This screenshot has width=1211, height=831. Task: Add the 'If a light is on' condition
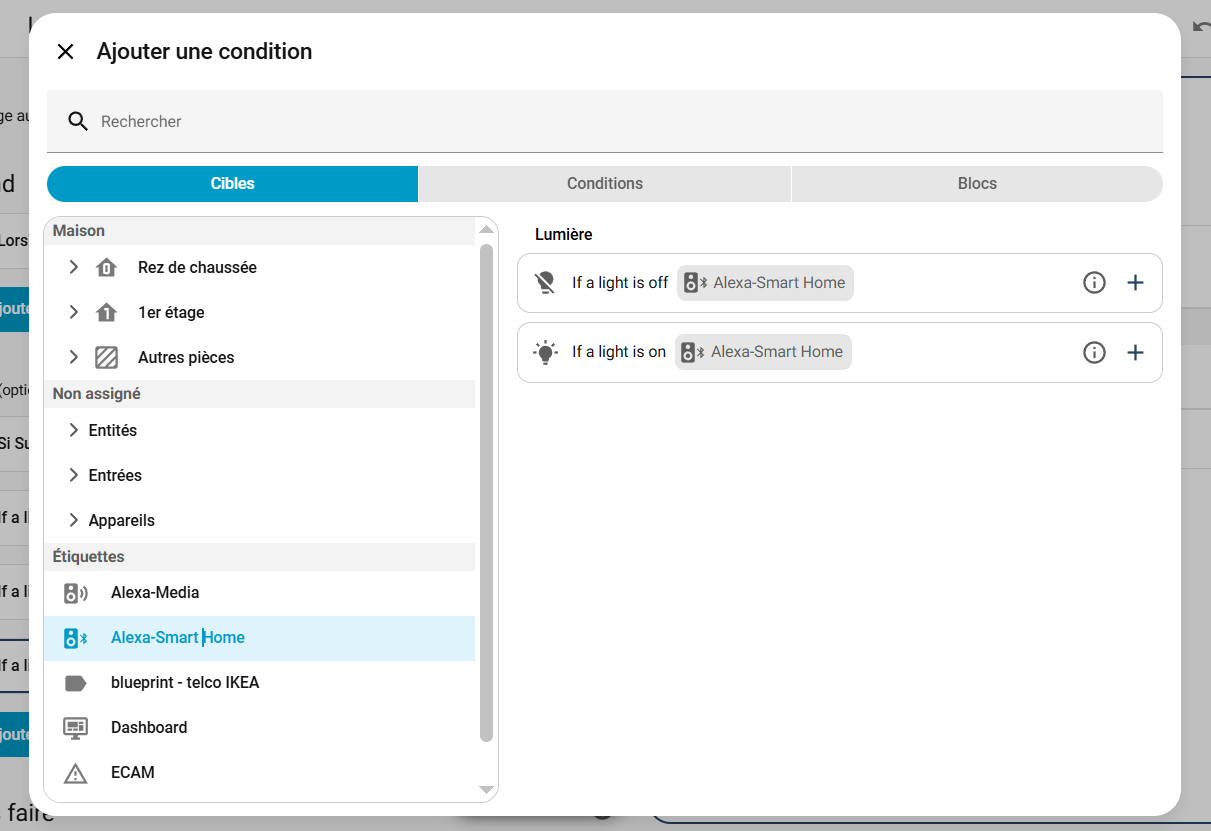pos(1135,352)
